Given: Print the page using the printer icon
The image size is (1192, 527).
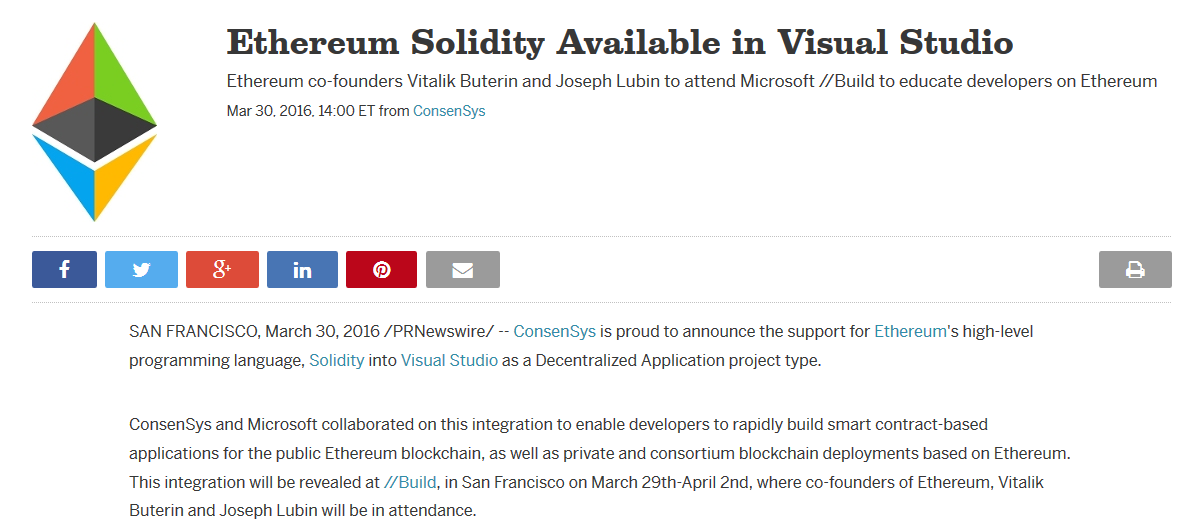Looking at the screenshot, I should [1135, 269].
